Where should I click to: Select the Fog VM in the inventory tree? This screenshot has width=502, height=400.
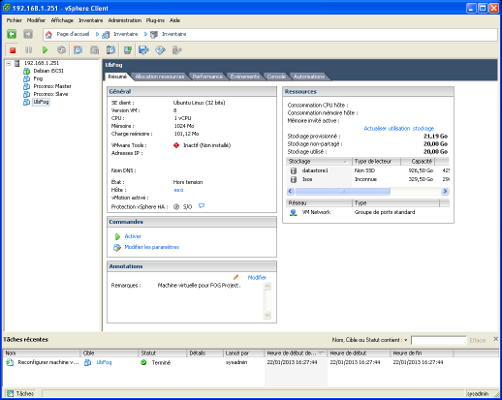tap(38, 79)
